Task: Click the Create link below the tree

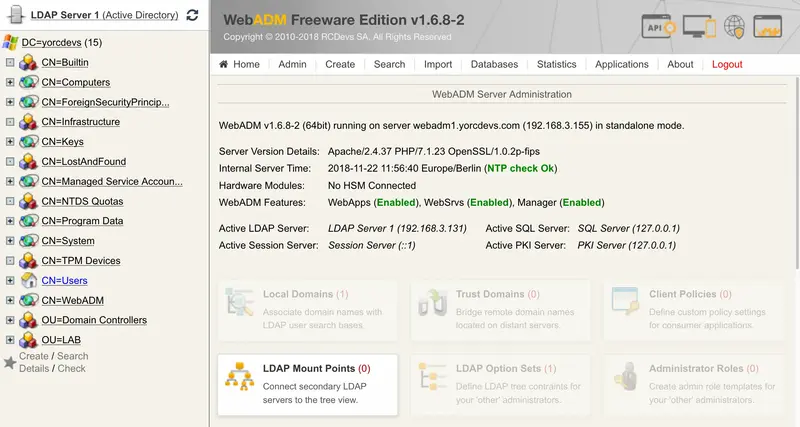Action: point(34,356)
